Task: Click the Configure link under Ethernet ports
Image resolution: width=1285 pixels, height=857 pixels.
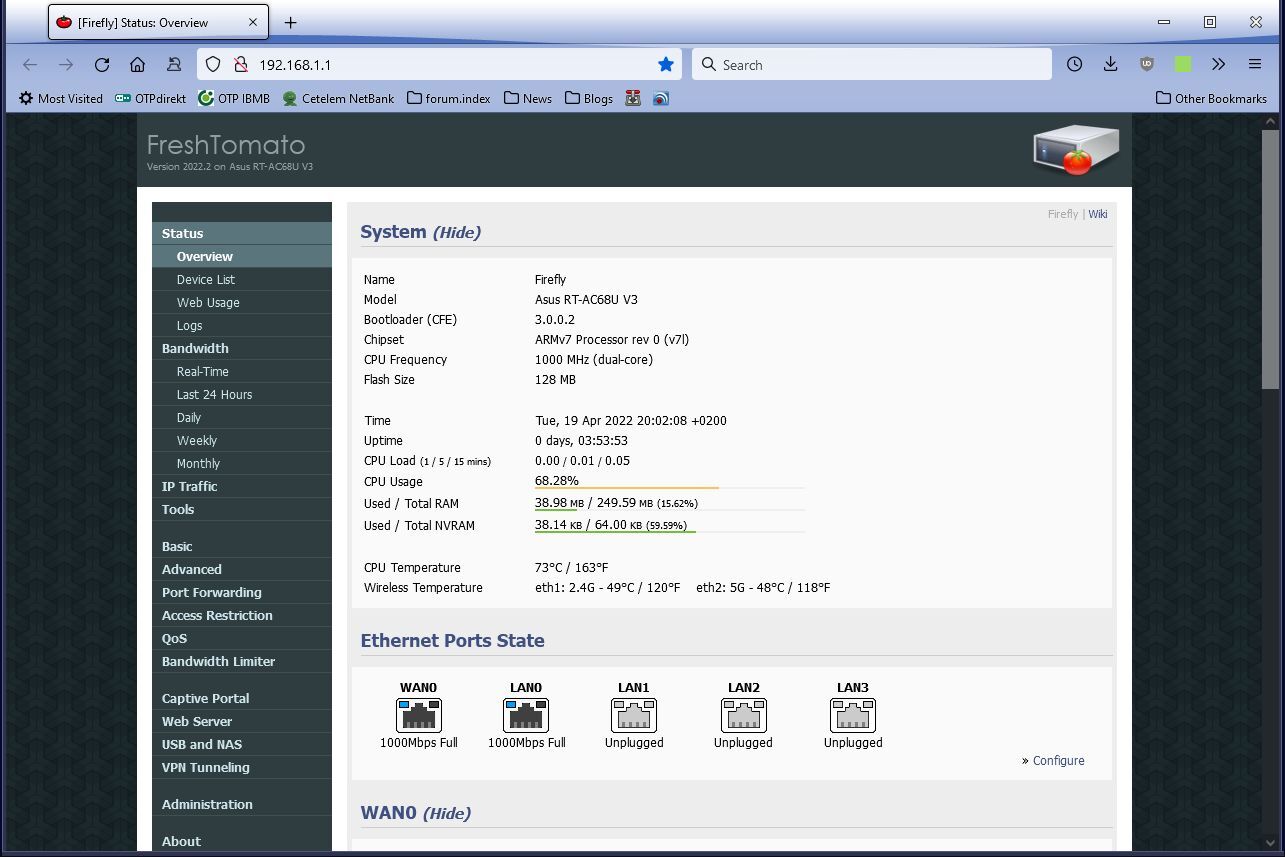Action: [1058, 760]
